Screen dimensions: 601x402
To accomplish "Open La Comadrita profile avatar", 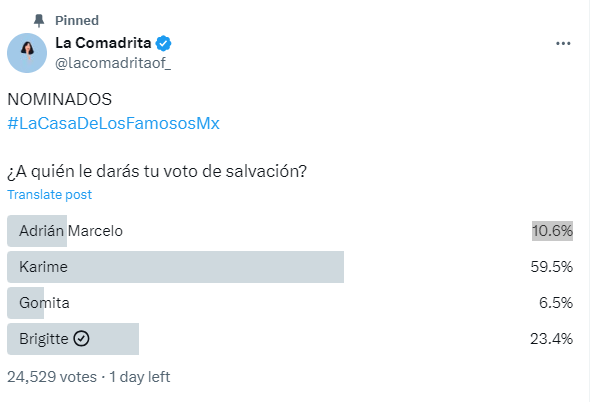I will click(x=27, y=52).
